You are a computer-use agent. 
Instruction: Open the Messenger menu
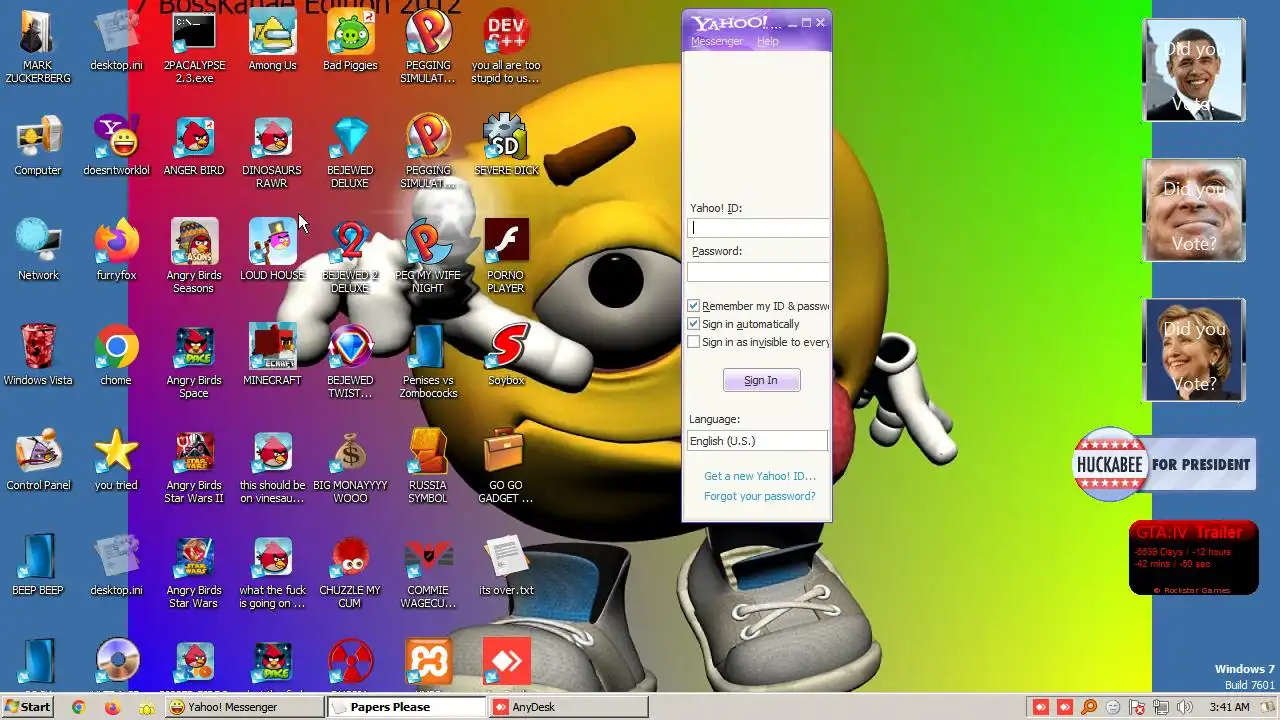(x=717, y=41)
